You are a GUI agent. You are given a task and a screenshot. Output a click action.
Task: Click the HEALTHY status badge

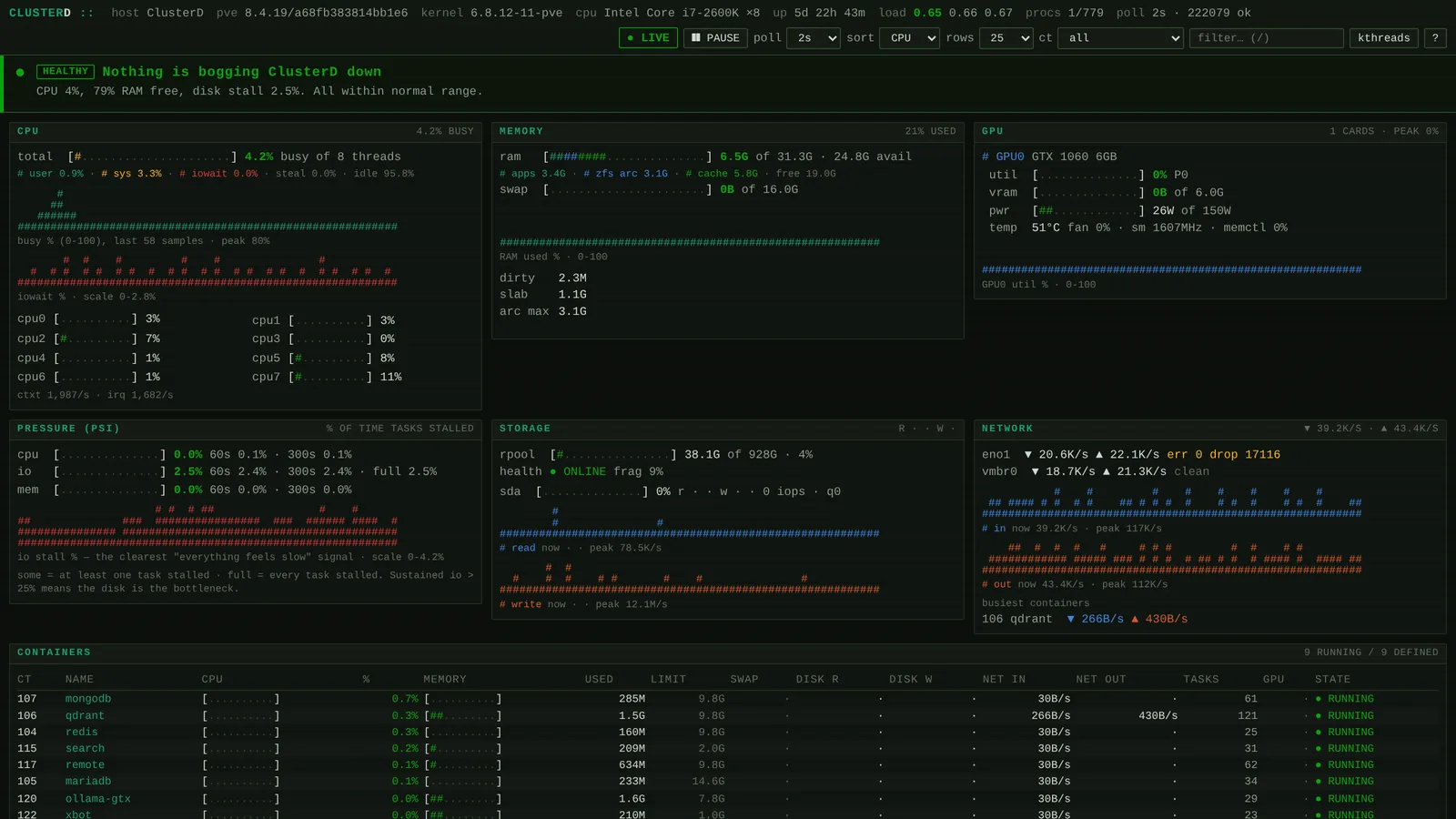point(66,71)
